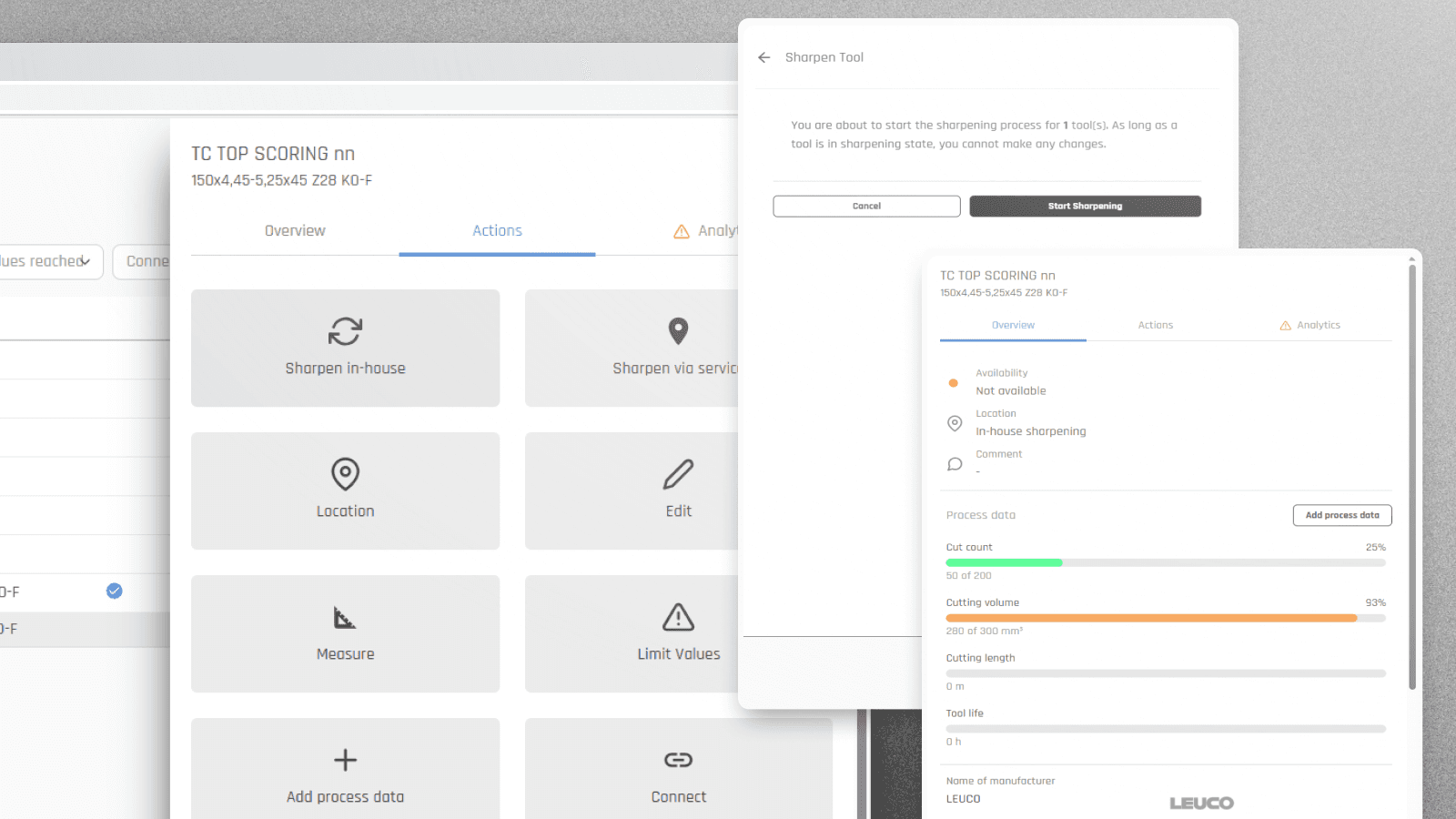Image resolution: width=1456 pixels, height=819 pixels.
Task: Select the large Actions tab
Action: pyautogui.click(x=497, y=231)
